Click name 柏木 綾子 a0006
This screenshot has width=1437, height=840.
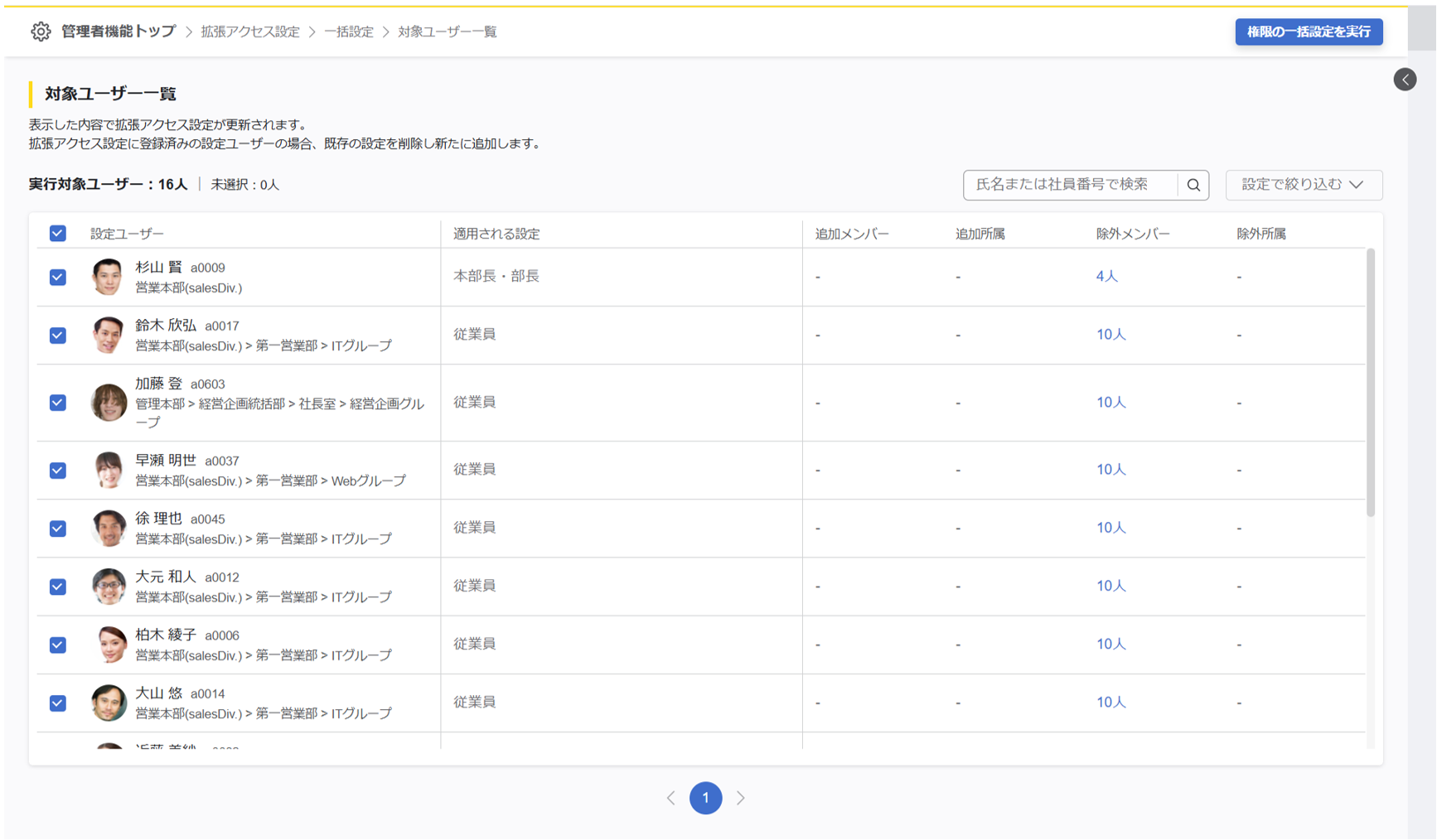pyautogui.click(x=187, y=635)
